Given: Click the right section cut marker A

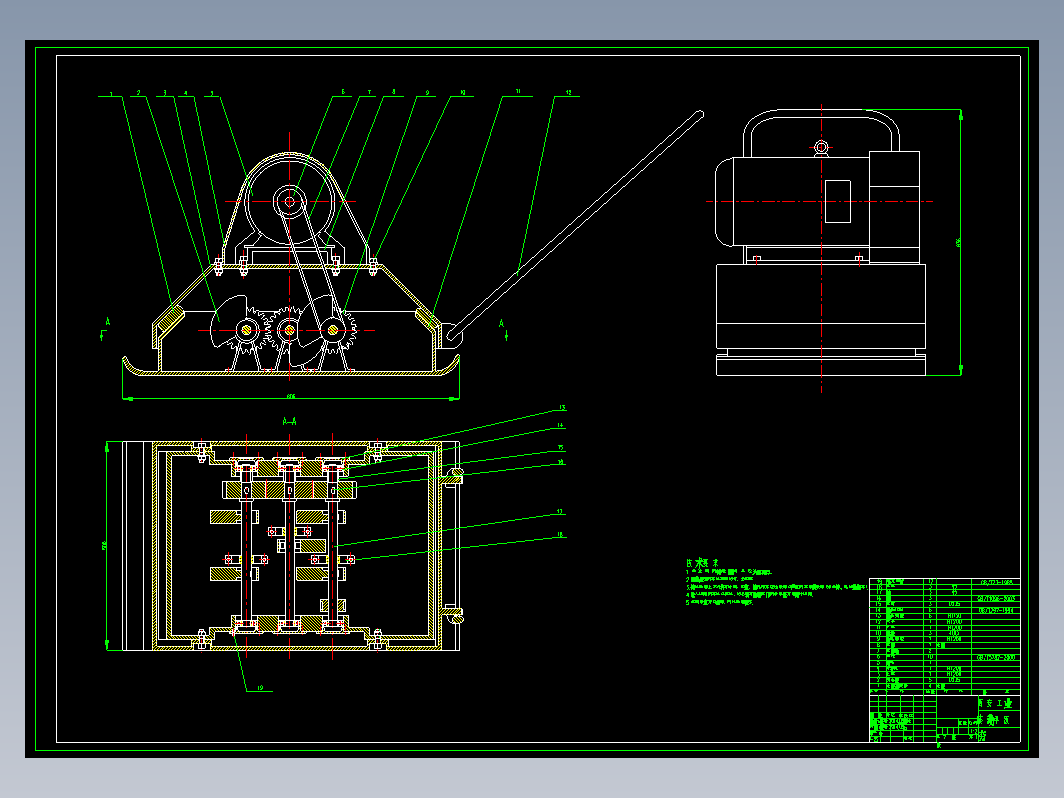Looking at the screenshot, I should 501,324.
